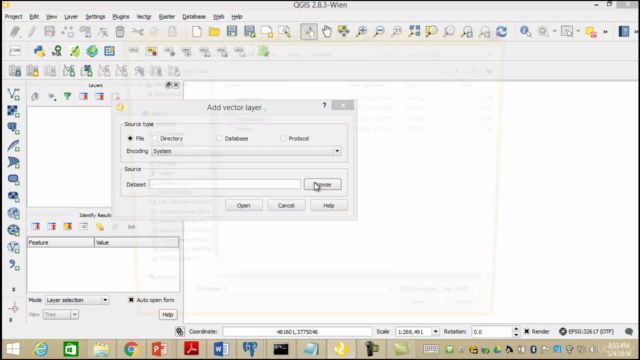Click the Open Project folder icon
The width and height of the screenshot is (640, 360).
click(x=214, y=31)
